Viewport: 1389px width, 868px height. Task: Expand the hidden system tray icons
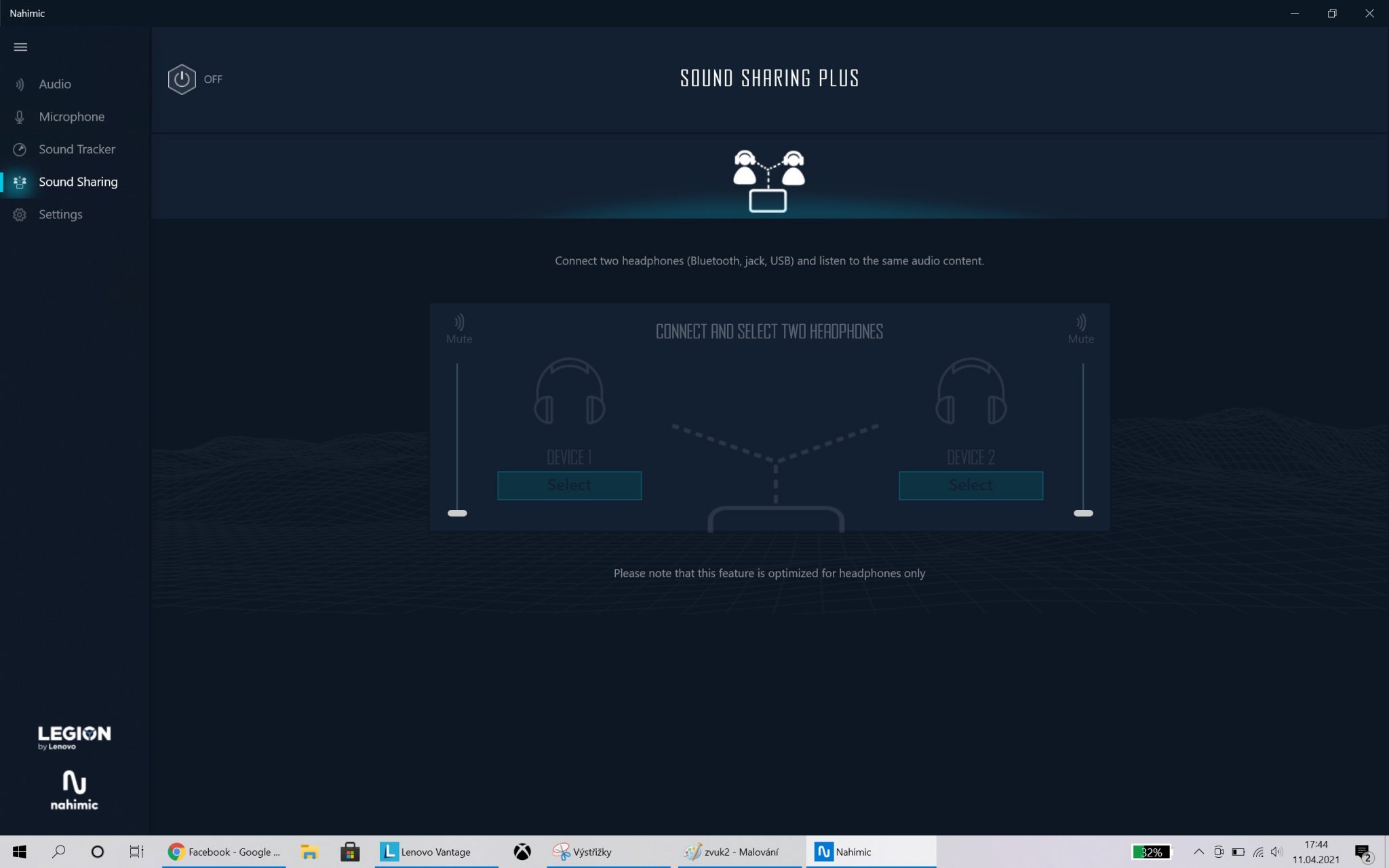coord(1198,852)
